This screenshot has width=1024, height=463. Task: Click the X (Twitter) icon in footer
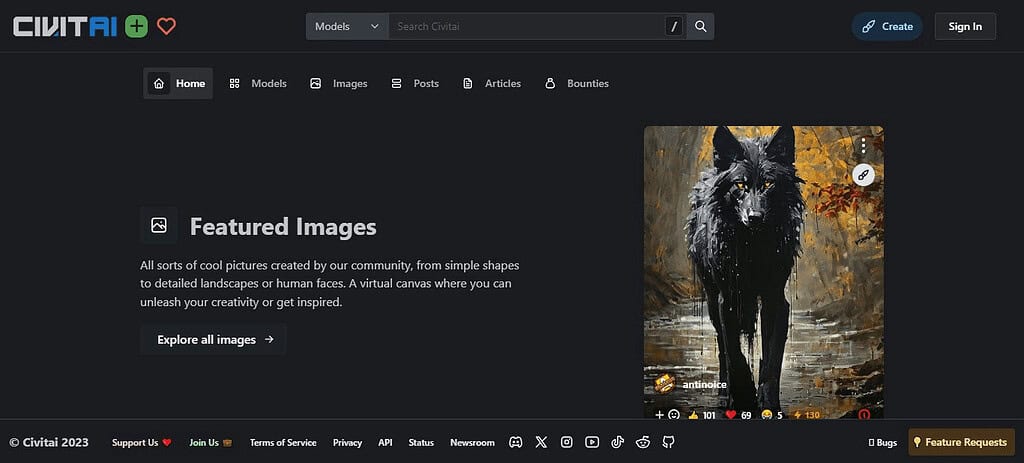tap(541, 442)
